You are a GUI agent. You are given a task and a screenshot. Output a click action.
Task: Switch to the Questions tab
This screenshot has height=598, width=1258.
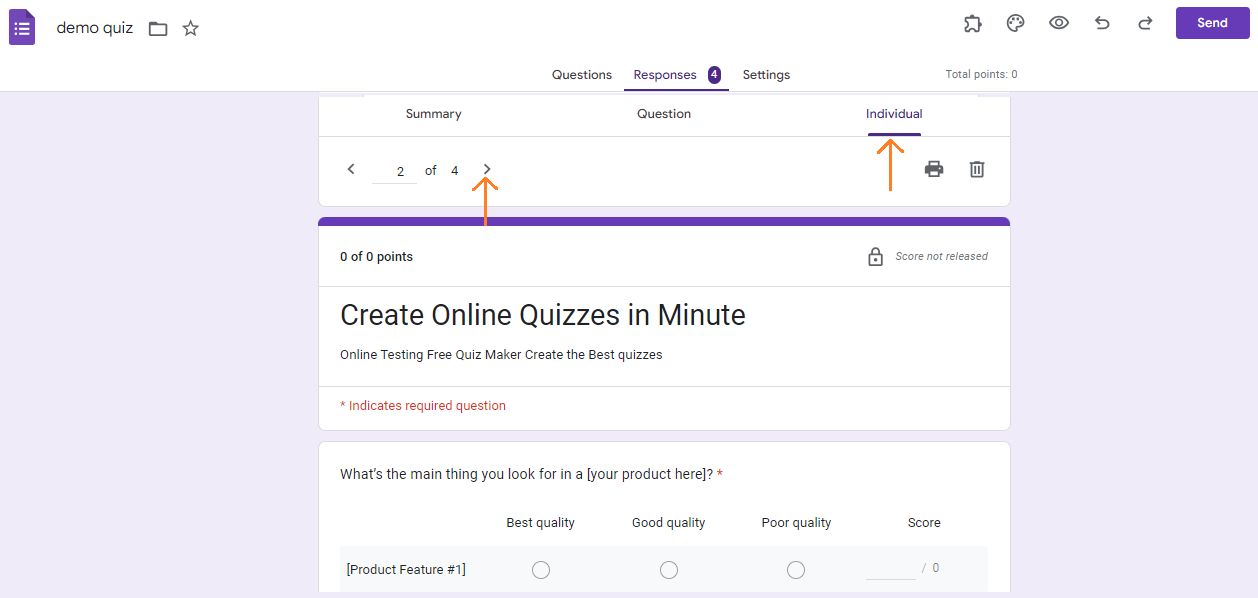tap(581, 75)
